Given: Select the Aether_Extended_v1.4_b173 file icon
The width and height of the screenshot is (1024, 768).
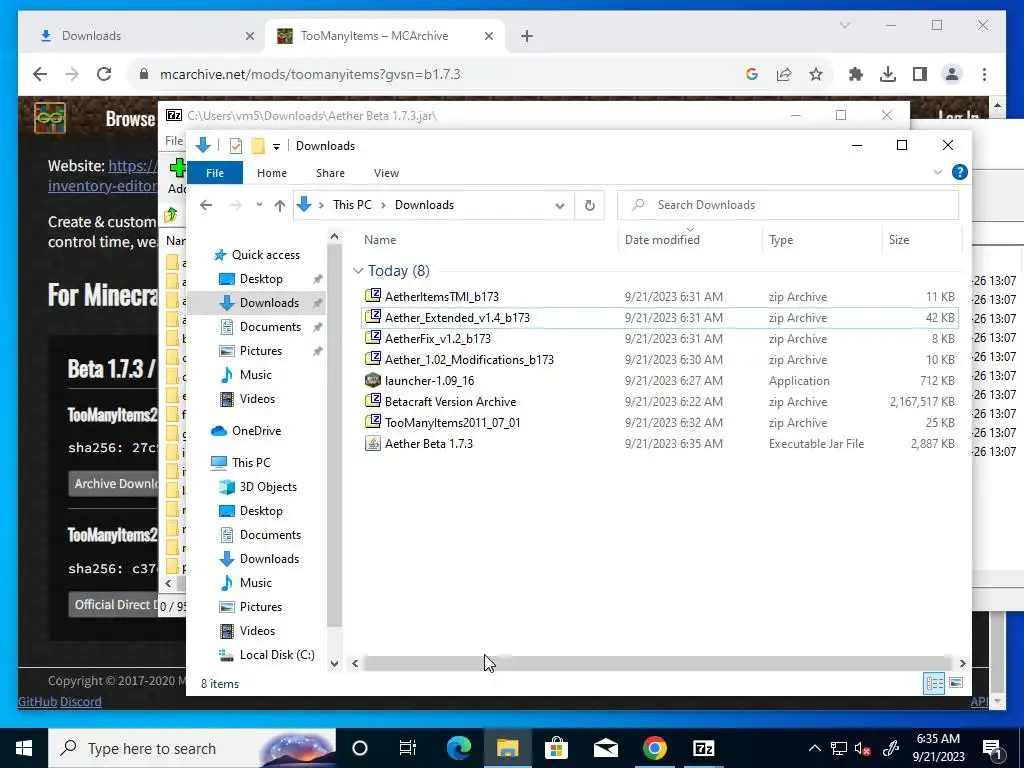Looking at the screenshot, I should point(373,317).
